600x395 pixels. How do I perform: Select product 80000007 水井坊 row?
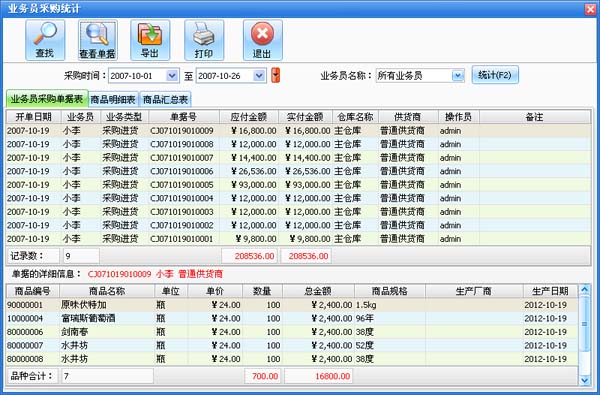click(292, 346)
